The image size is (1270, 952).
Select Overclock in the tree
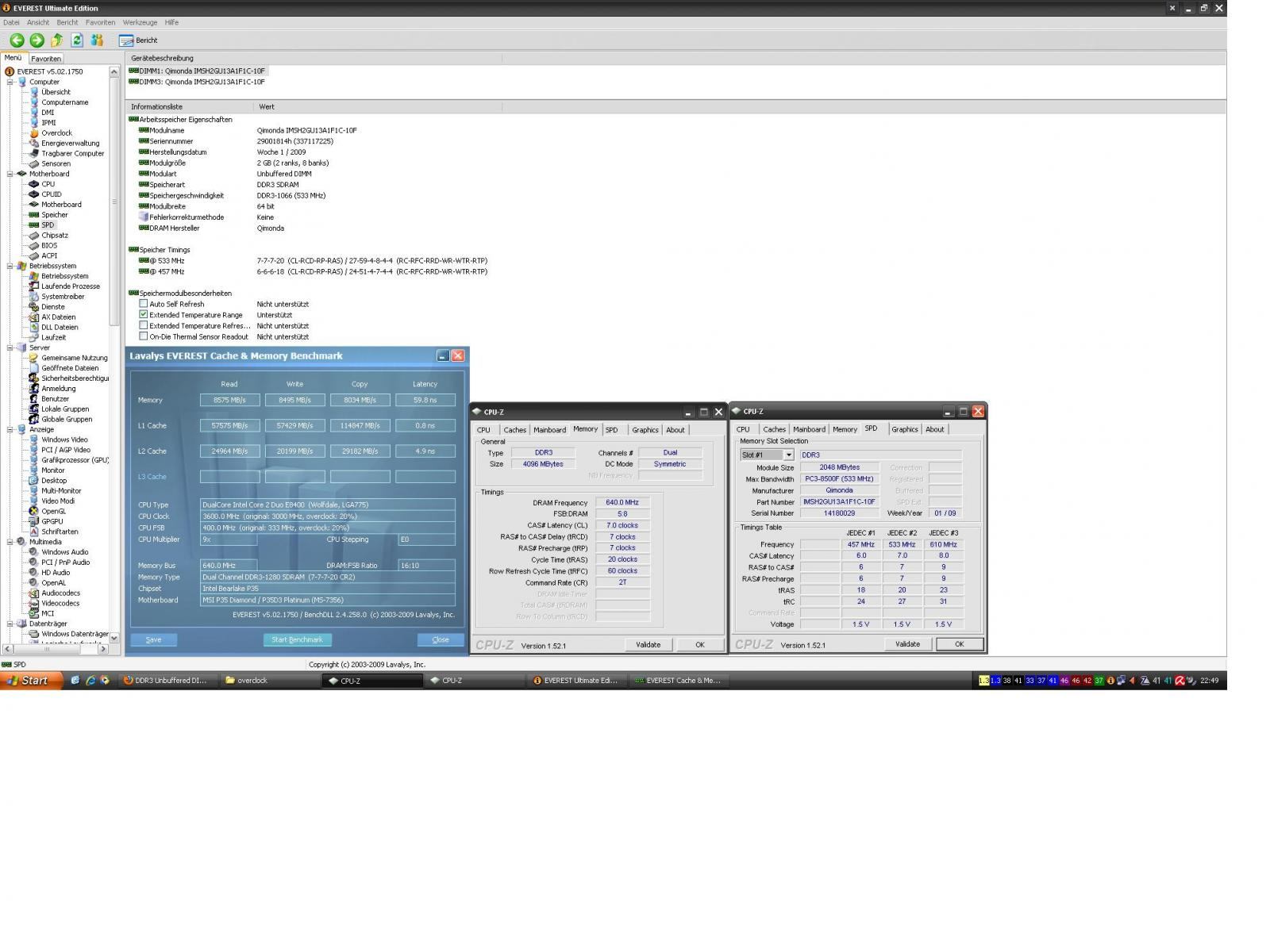[x=56, y=133]
